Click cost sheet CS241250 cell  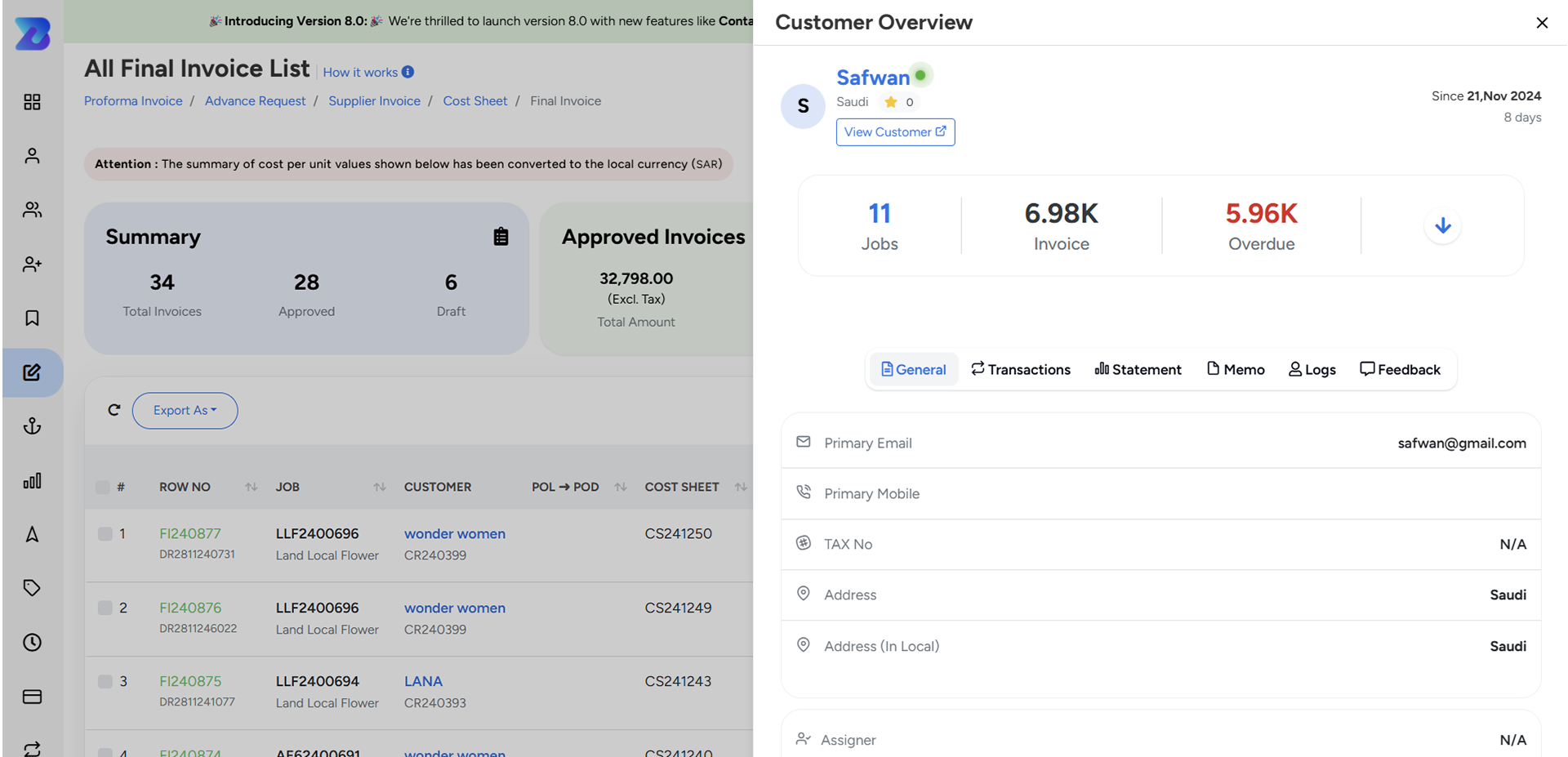tap(679, 534)
